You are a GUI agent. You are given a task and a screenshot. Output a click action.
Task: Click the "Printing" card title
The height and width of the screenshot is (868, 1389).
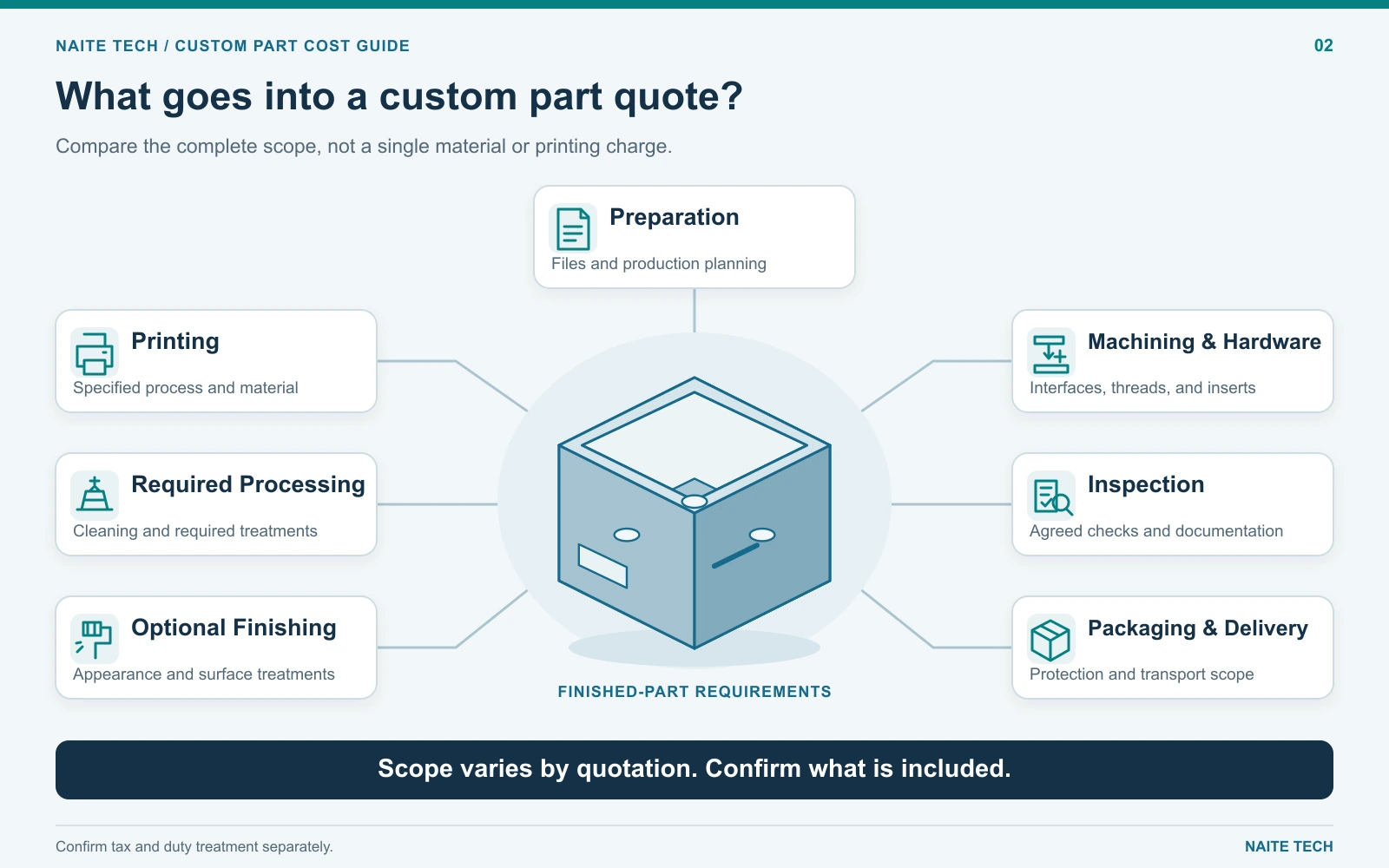point(175,341)
